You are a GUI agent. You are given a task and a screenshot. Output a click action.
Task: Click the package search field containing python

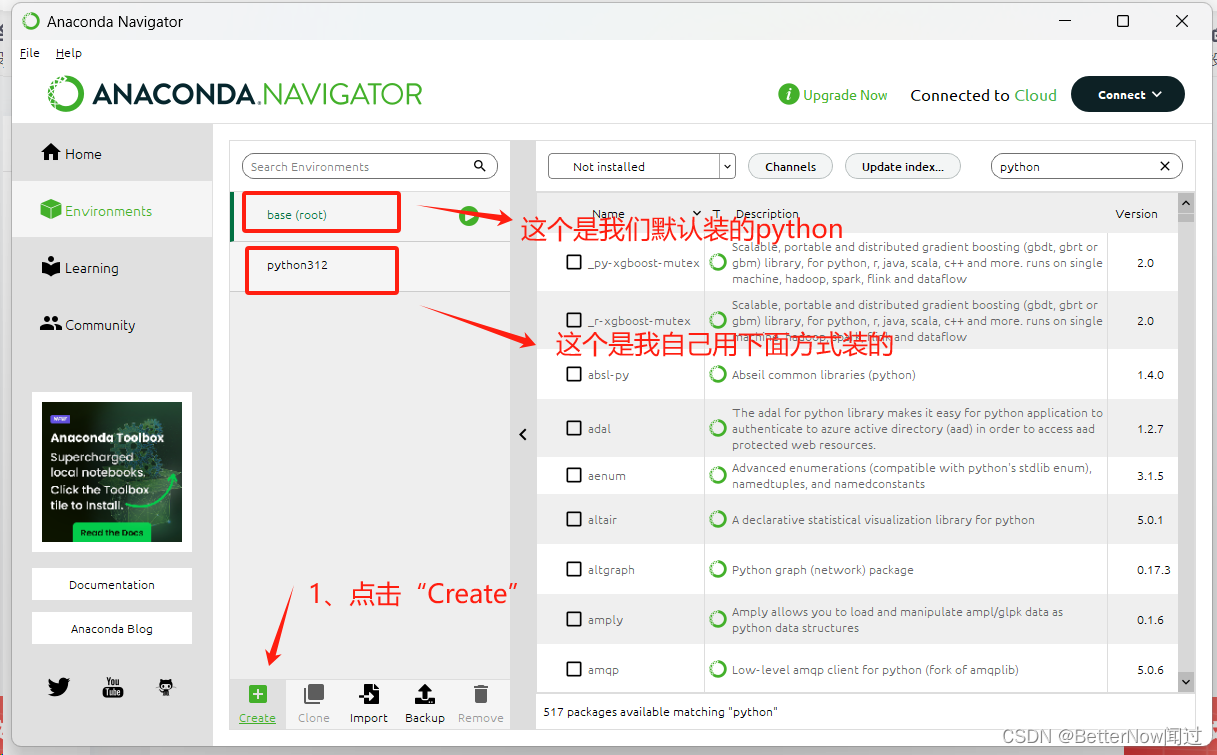click(1086, 166)
